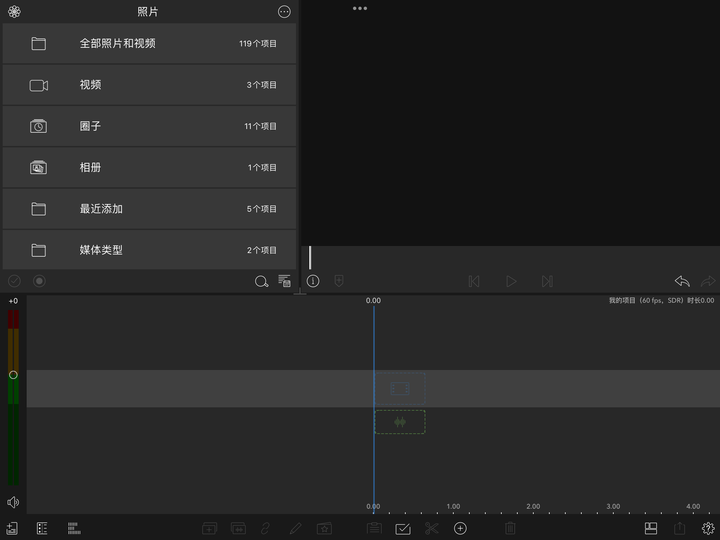Image resolution: width=720 pixels, height=540 pixels.
Task: Open settings and help gear icon
Action: (x=708, y=529)
